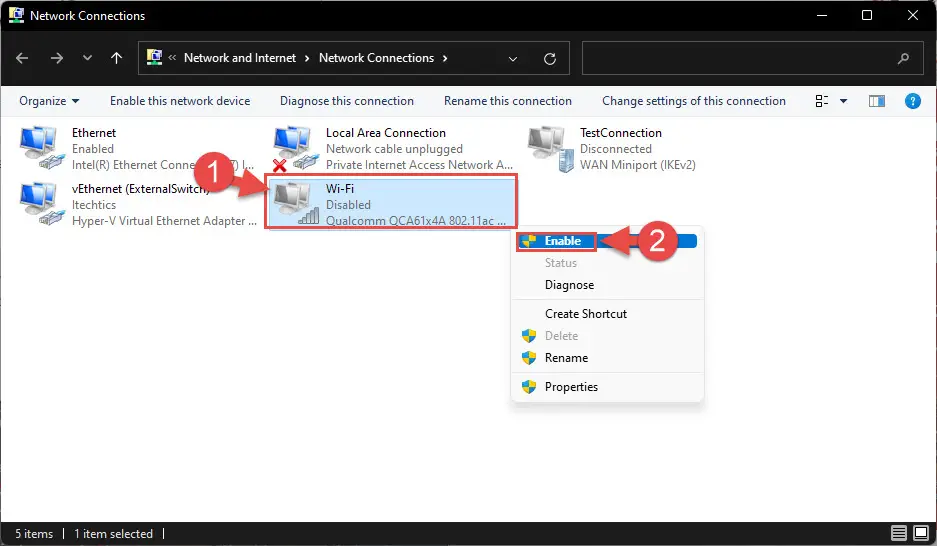Open the Organize dropdown menu
This screenshot has width=937, height=546.
[x=49, y=101]
